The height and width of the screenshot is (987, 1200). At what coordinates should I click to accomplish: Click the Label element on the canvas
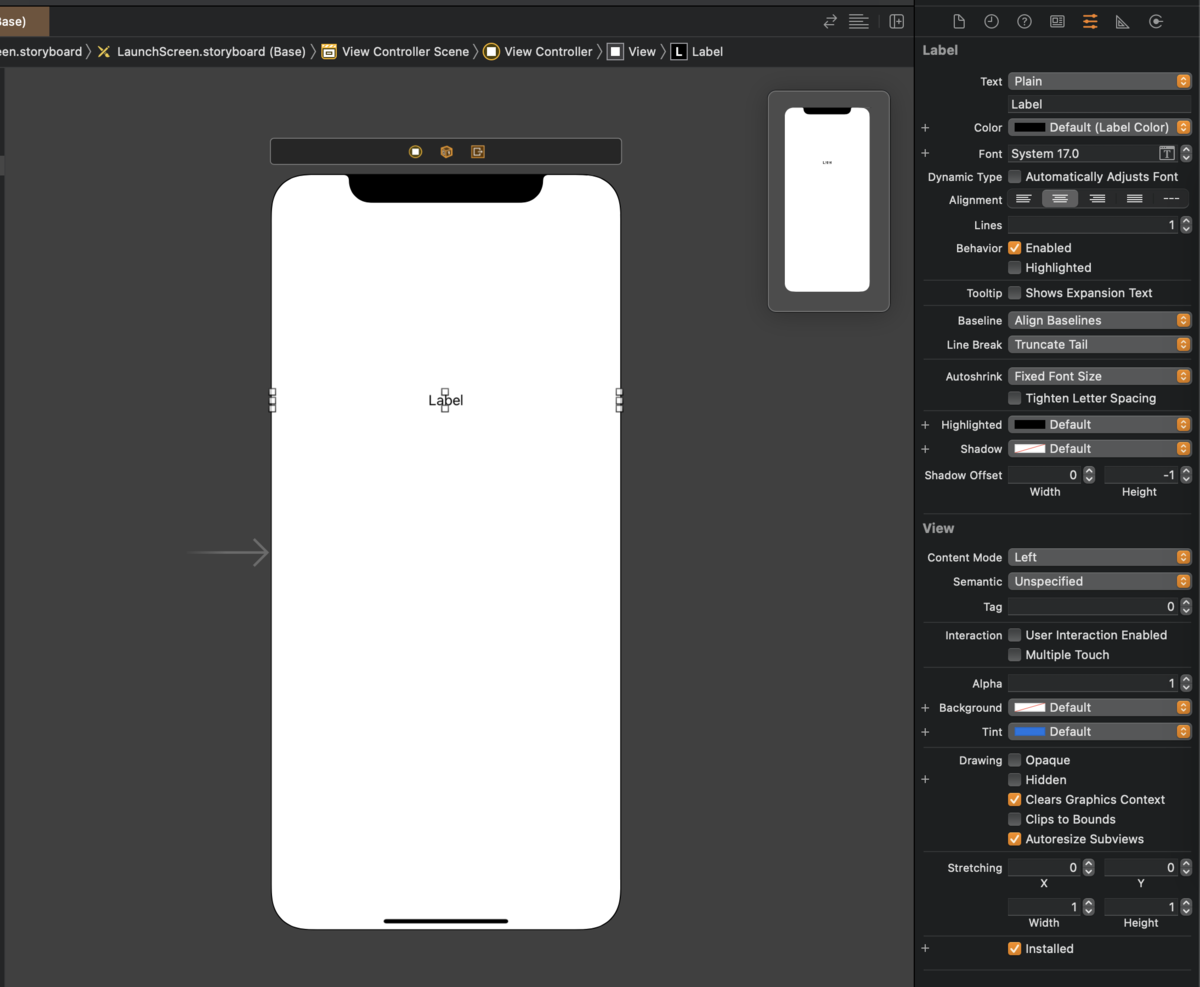pyautogui.click(x=446, y=400)
